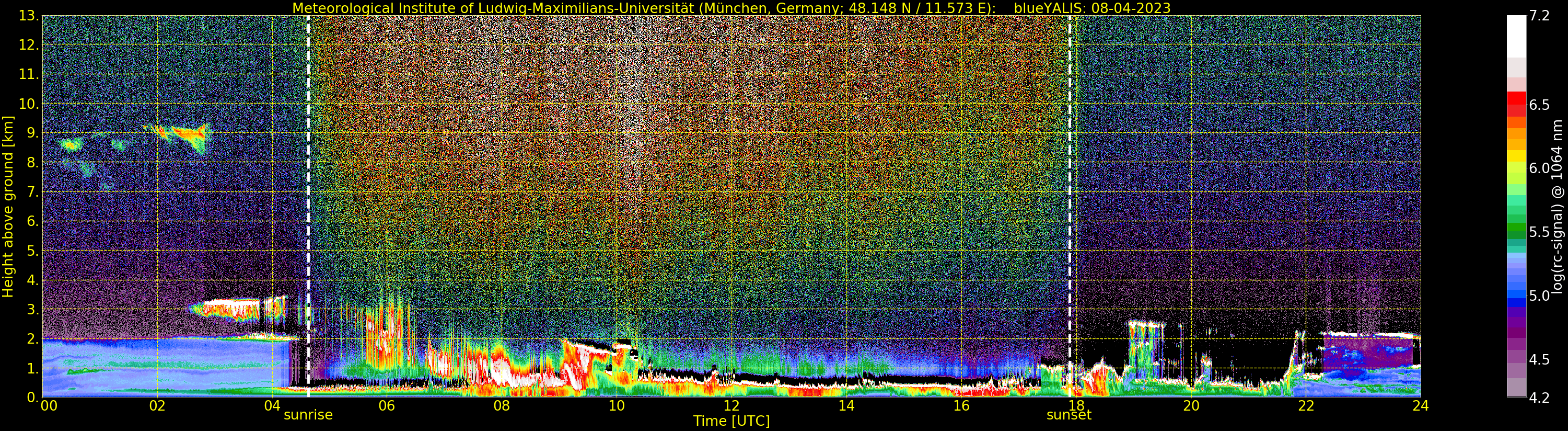Click the 12 time tick label
The width and height of the screenshot is (1568, 431).
tap(731, 406)
